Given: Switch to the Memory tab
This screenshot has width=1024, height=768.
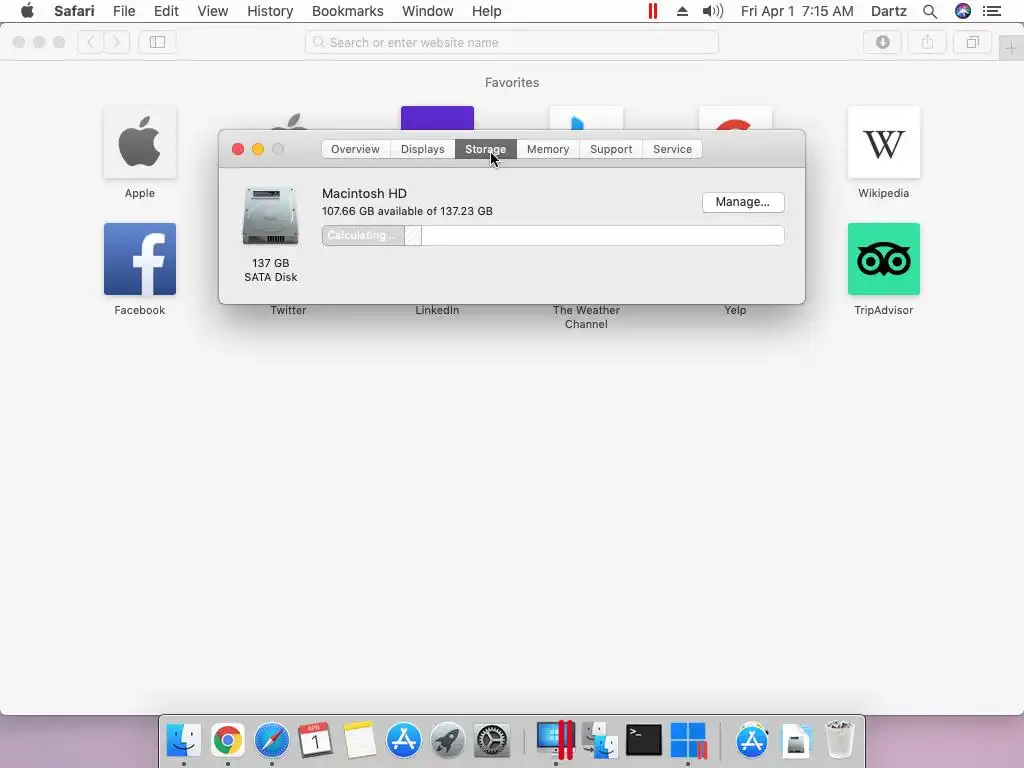Looking at the screenshot, I should click(x=548, y=149).
